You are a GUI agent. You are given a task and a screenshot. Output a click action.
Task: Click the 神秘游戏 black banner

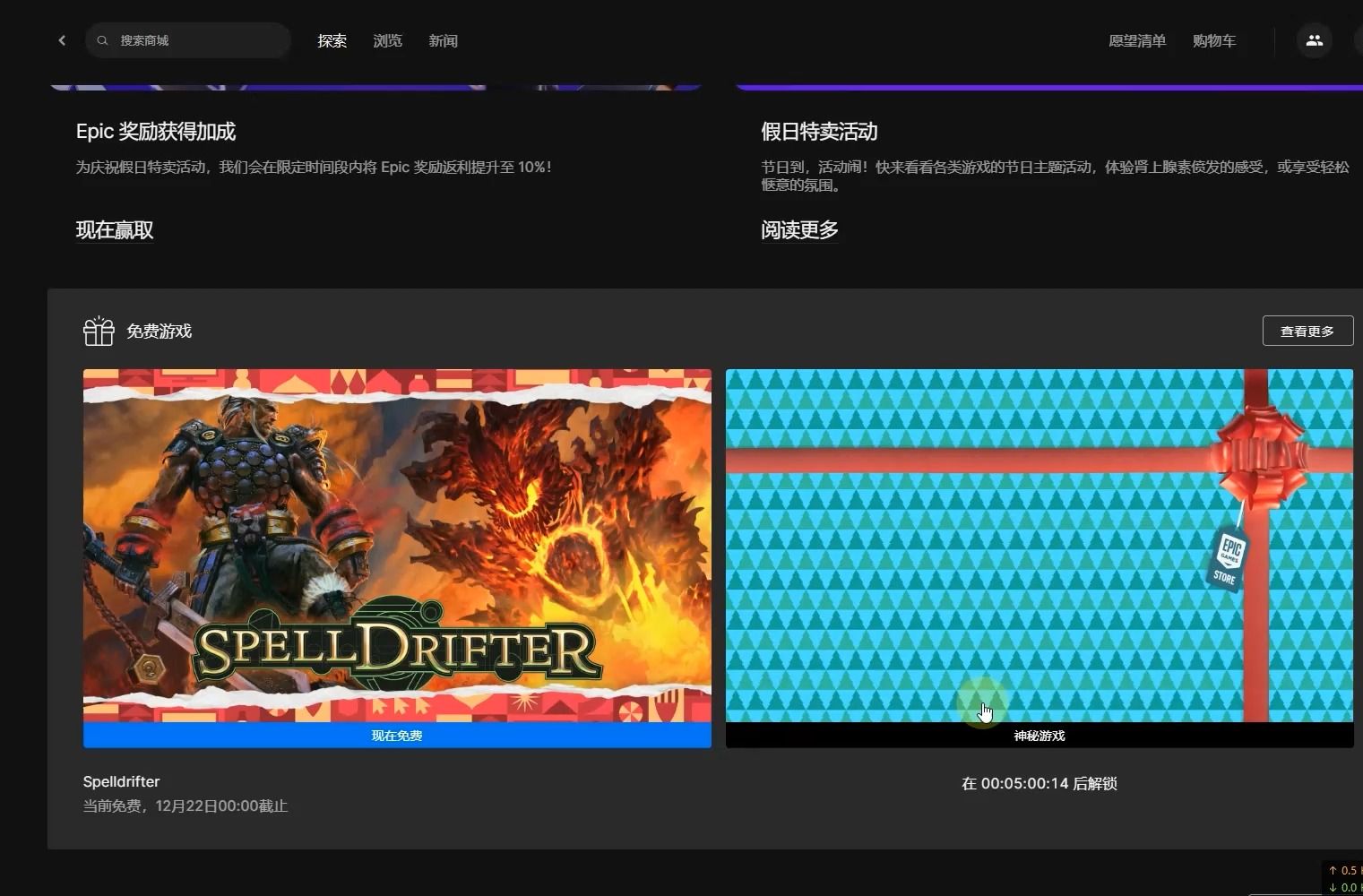point(1040,736)
